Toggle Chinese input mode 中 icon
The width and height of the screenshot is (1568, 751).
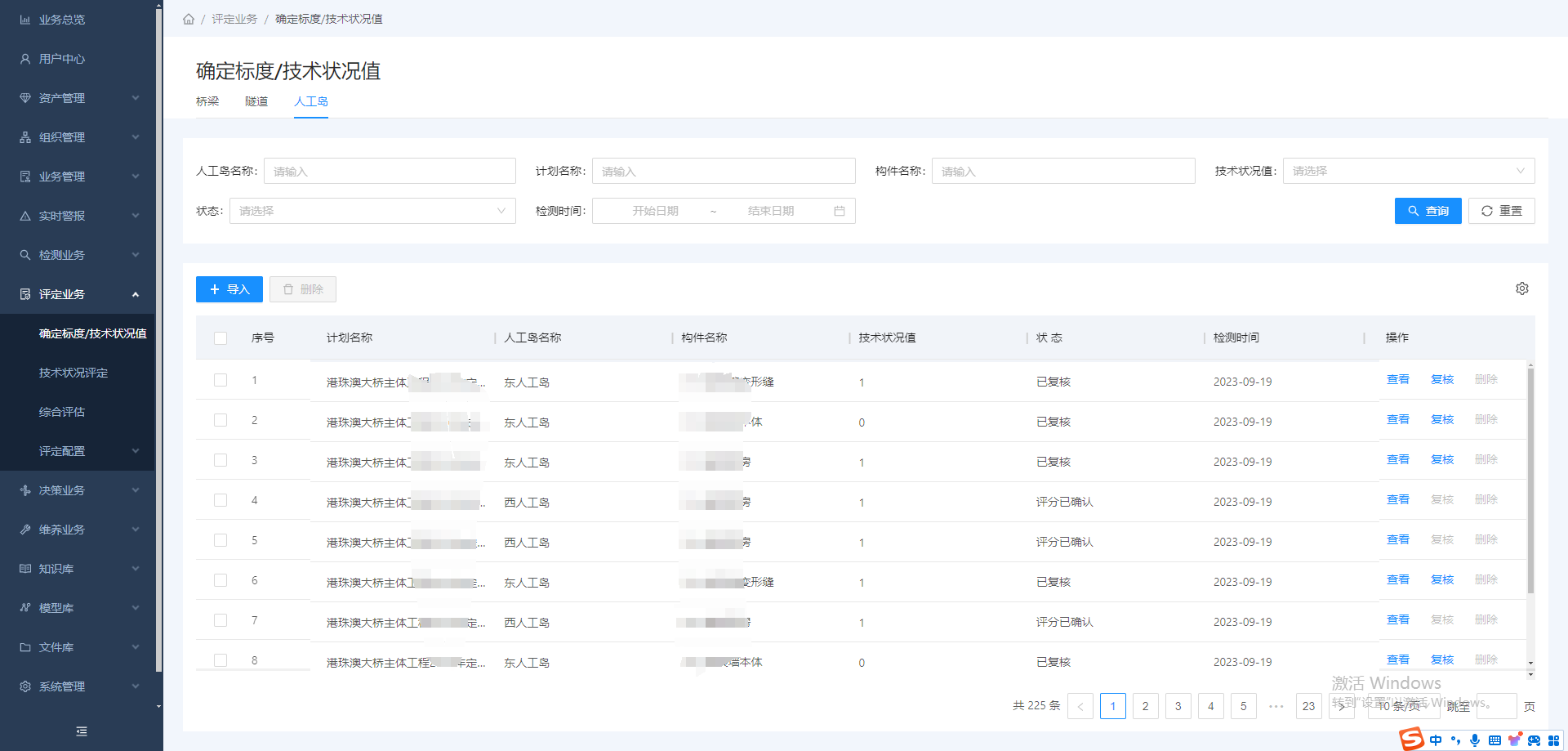pyautogui.click(x=1436, y=740)
